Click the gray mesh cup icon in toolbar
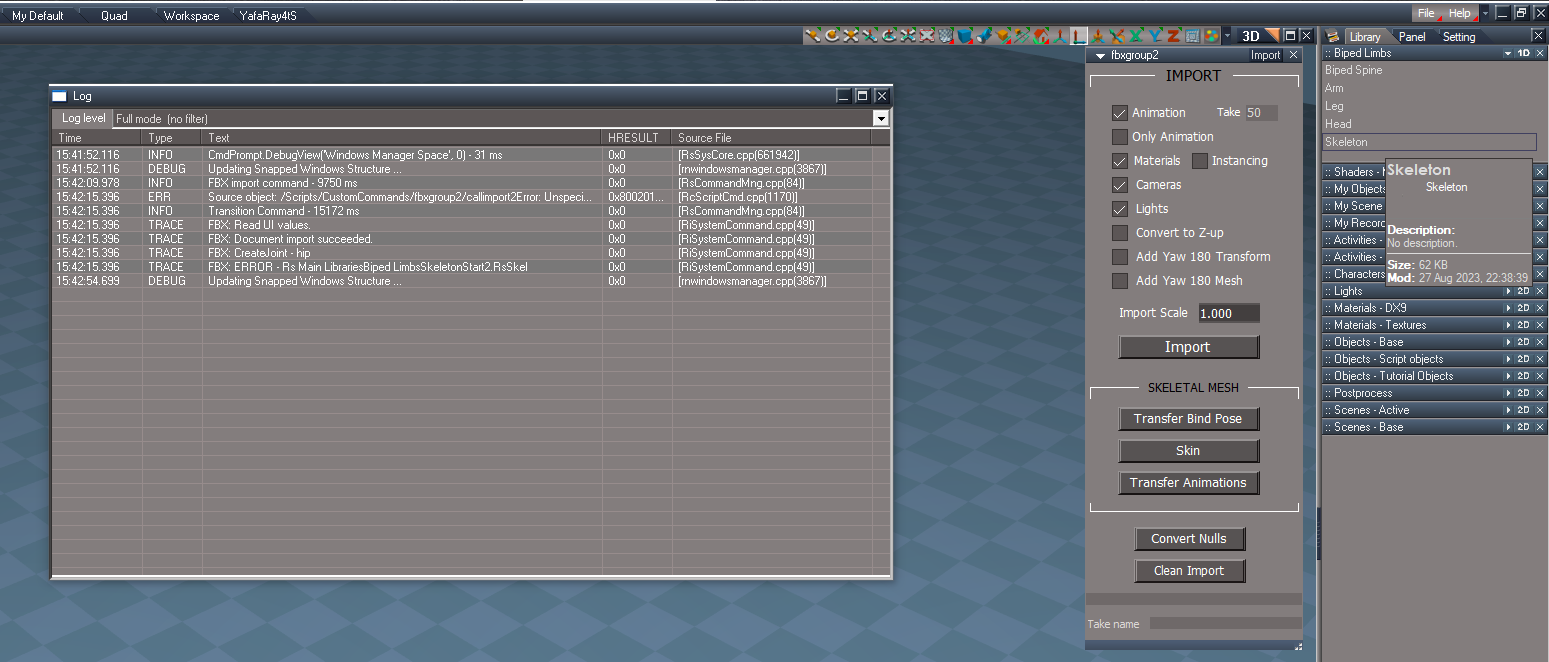The image size is (1549, 662). coord(946,36)
